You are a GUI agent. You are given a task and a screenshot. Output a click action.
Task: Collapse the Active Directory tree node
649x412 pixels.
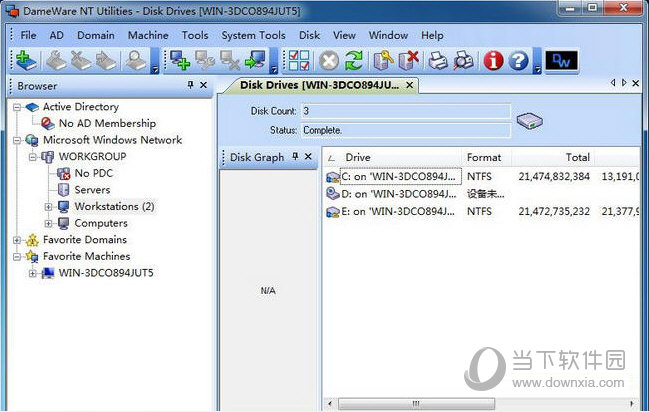pos(17,107)
